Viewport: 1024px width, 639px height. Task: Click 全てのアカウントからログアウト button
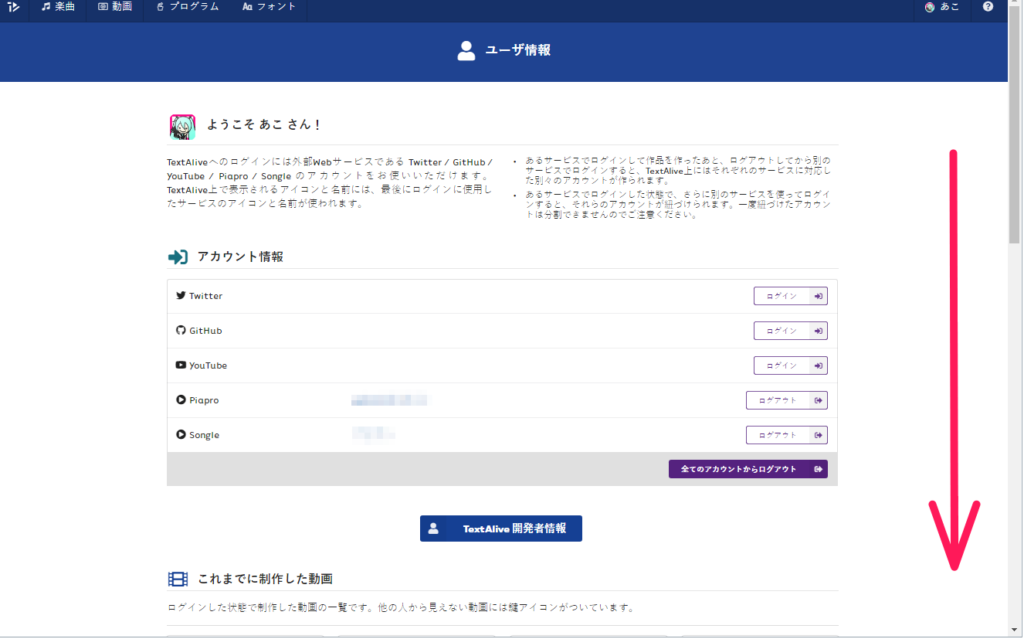point(748,468)
